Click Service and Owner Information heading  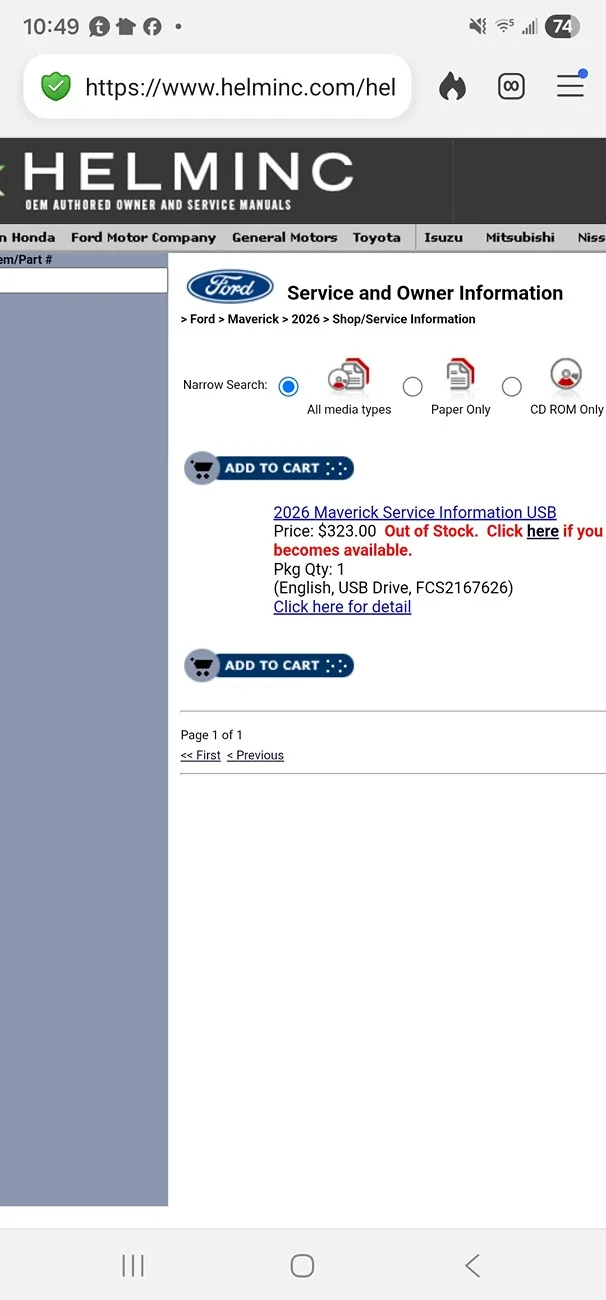click(425, 293)
